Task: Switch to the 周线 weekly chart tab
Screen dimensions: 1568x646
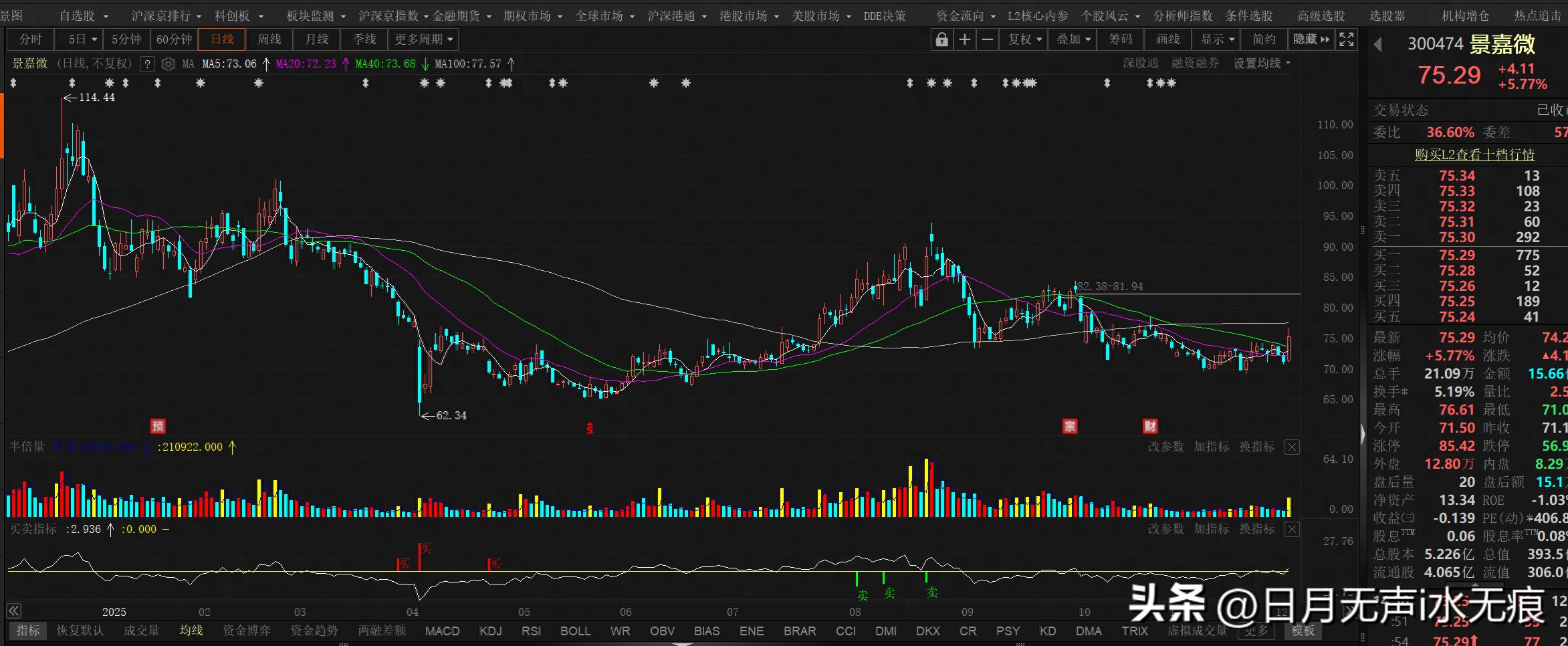Action: (269, 39)
